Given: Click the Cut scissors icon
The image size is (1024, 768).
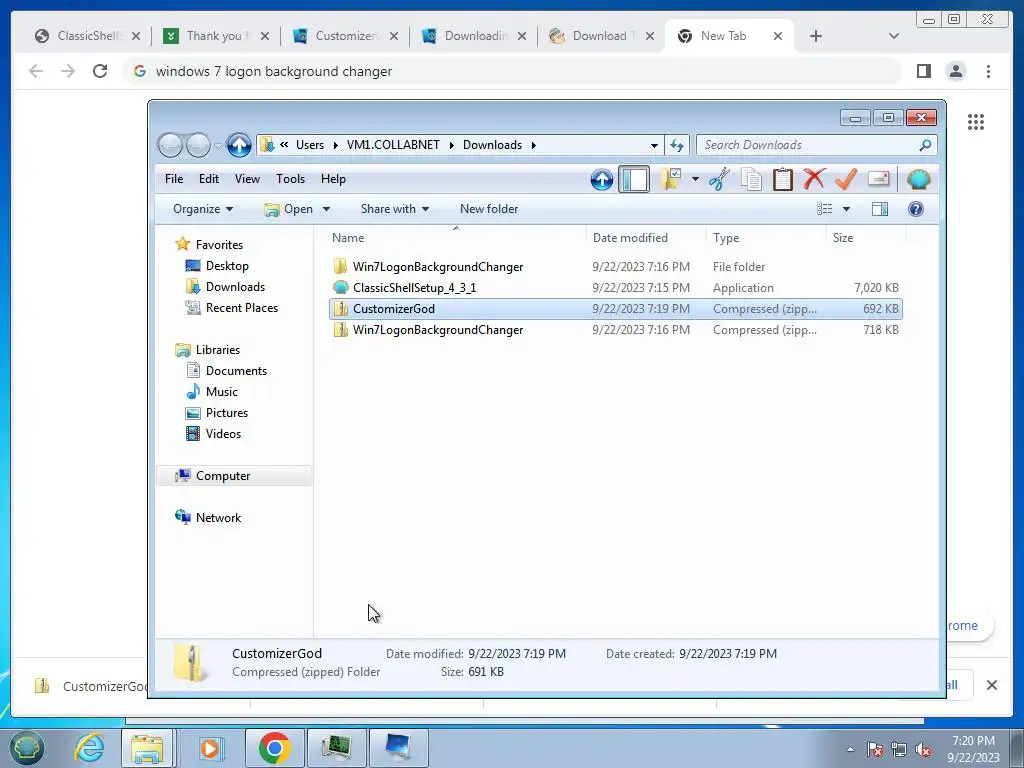Looking at the screenshot, I should pyautogui.click(x=719, y=179).
